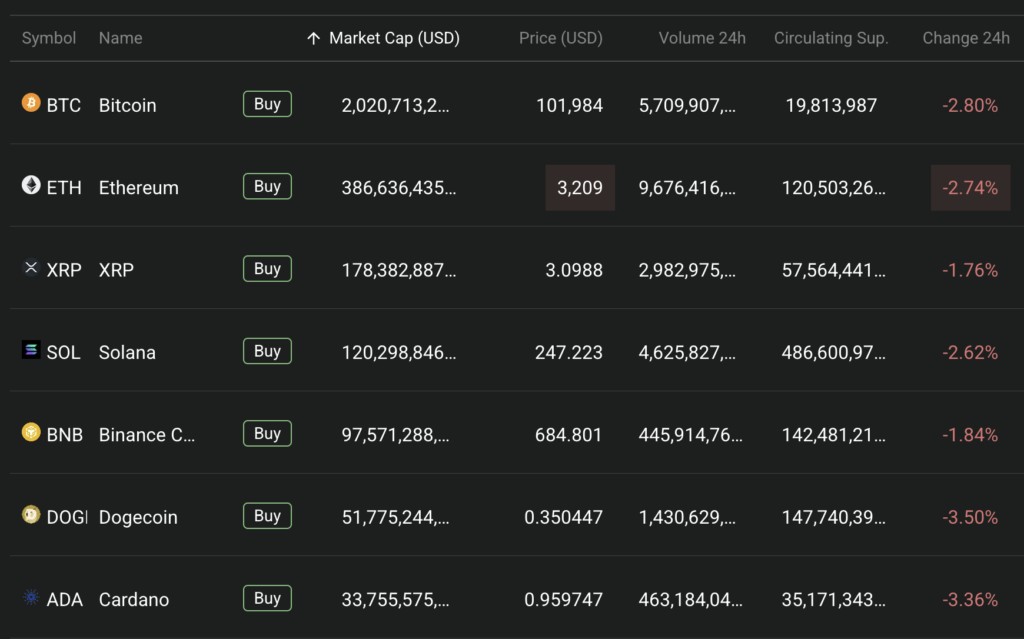Sort by Circulating Sup. column header
1024x639 pixels.
click(x=831, y=38)
